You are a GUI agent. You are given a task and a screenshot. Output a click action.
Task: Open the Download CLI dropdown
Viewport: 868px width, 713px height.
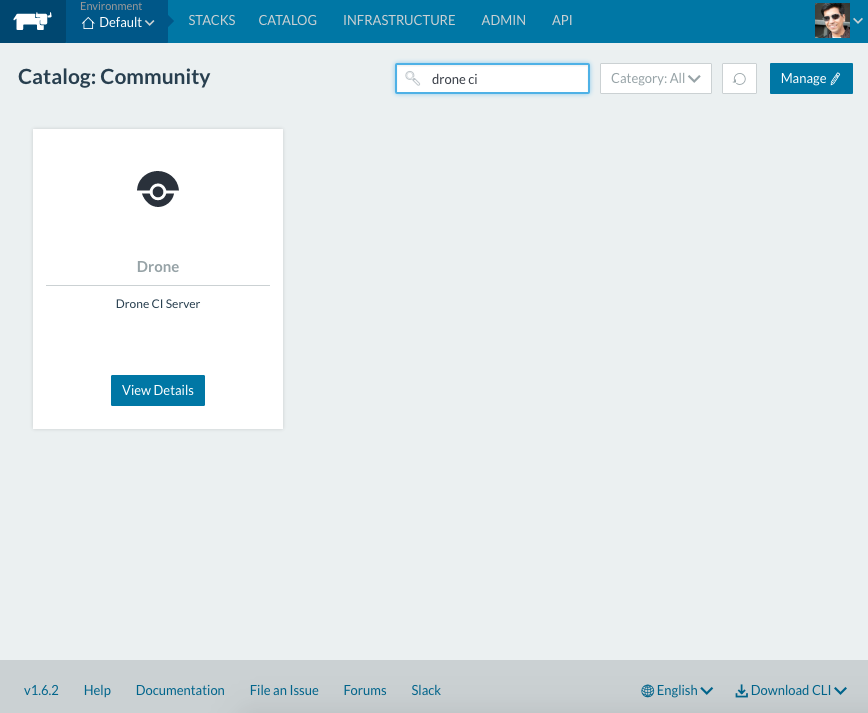[790, 690]
